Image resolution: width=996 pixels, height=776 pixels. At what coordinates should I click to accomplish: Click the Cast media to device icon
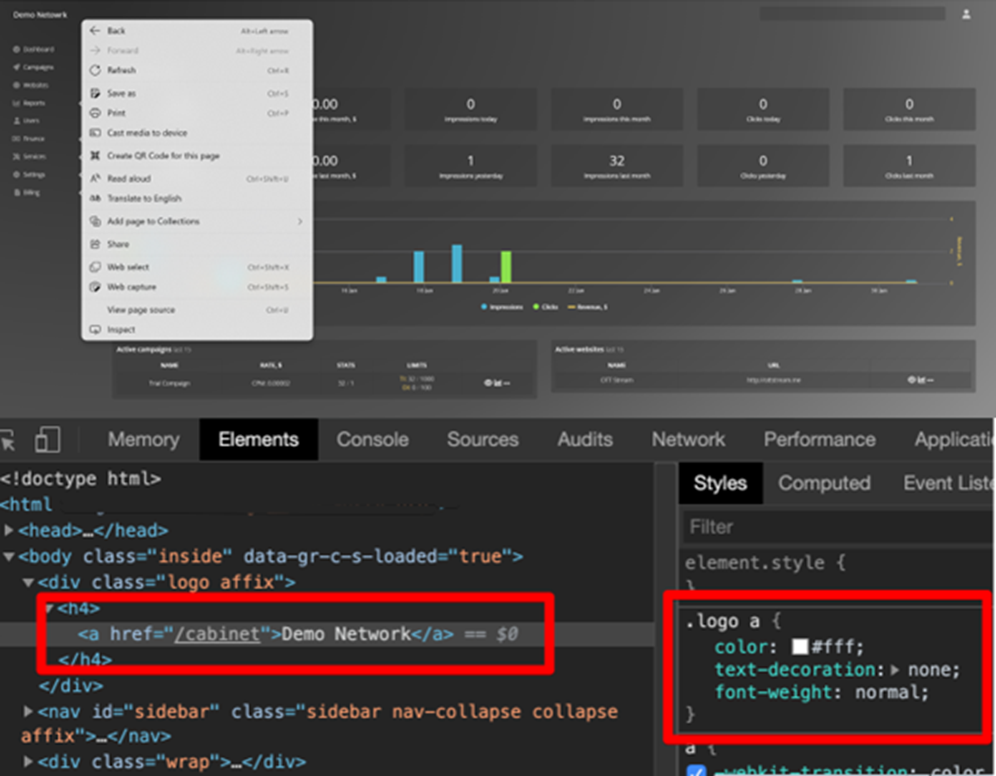pos(95,133)
